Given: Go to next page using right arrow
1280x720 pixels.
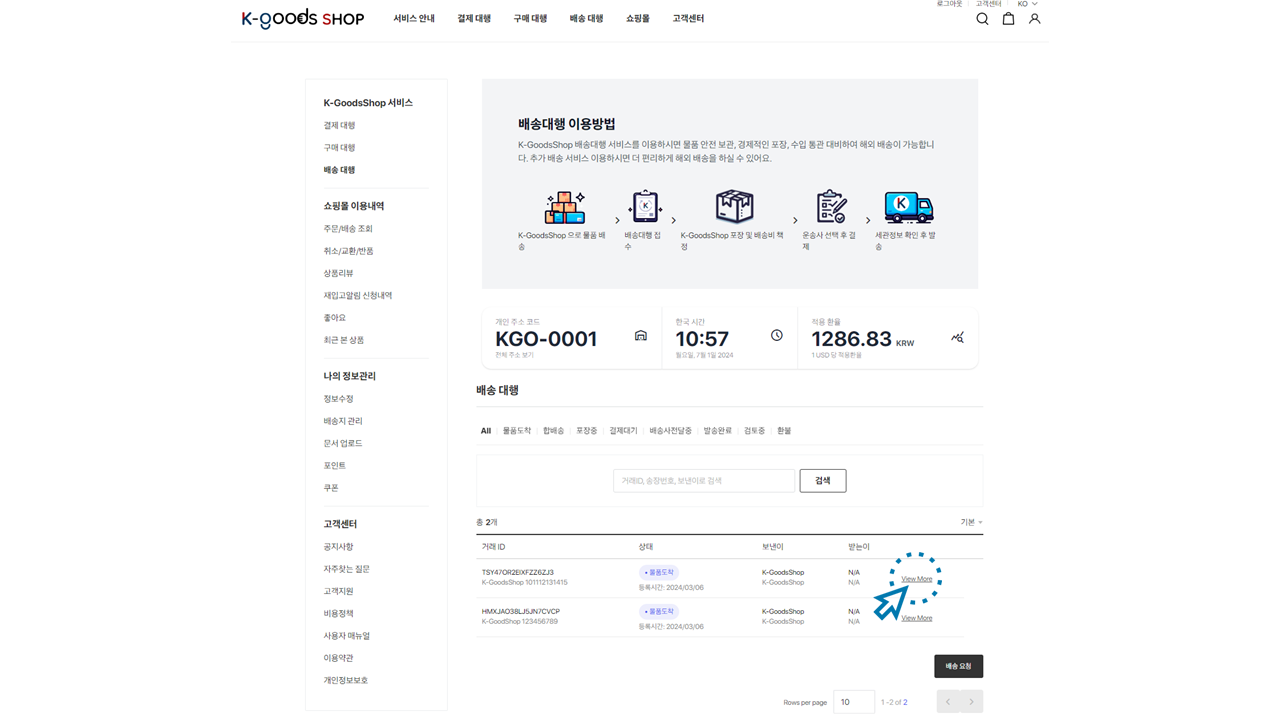Looking at the screenshot, I should point(971,702).
